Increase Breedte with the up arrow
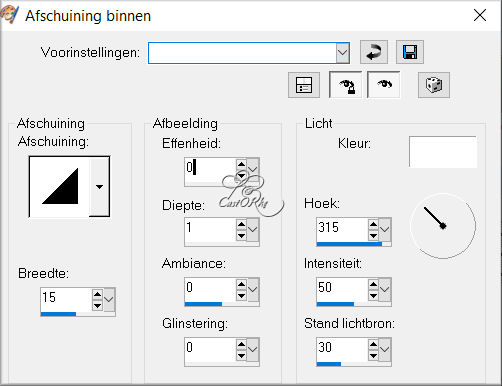The image size is (502, 386). (97, 294)
